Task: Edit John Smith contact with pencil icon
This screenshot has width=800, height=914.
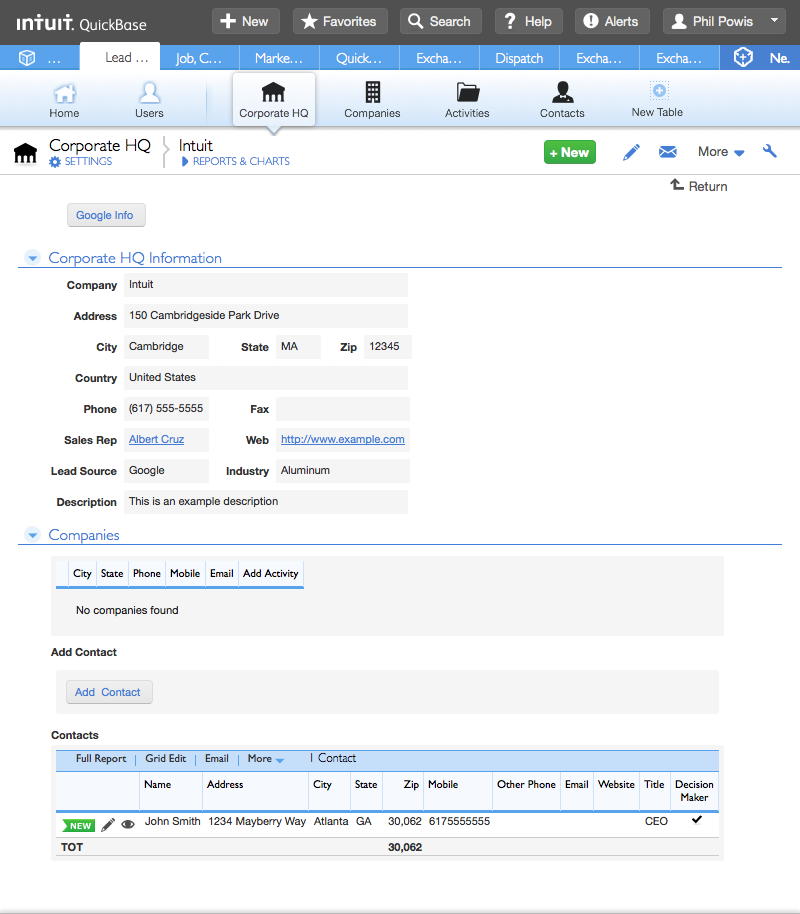Action: [108, 824]
